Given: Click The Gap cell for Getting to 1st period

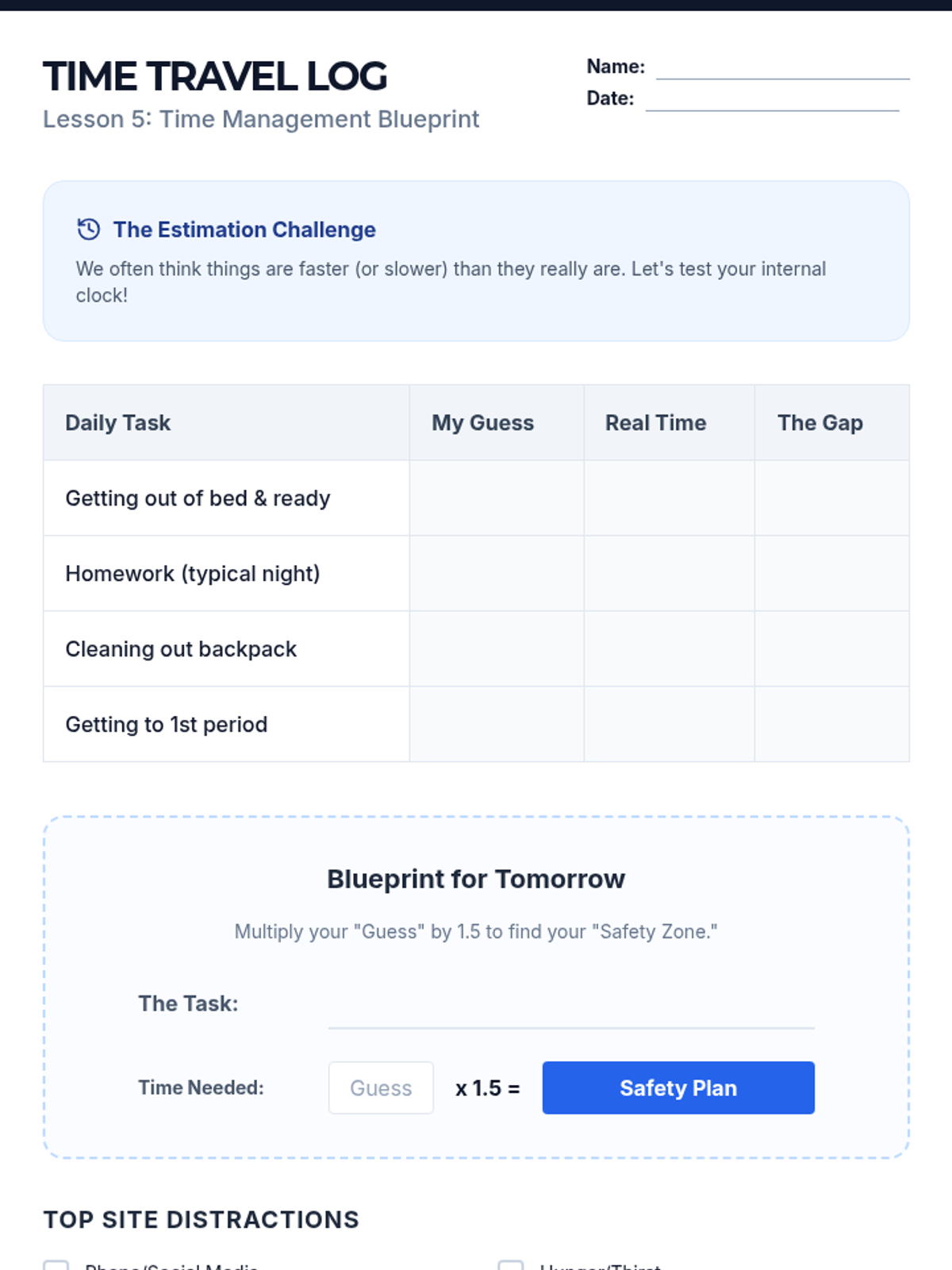Looking at the screenshot, I should click(x=832, y=724).
